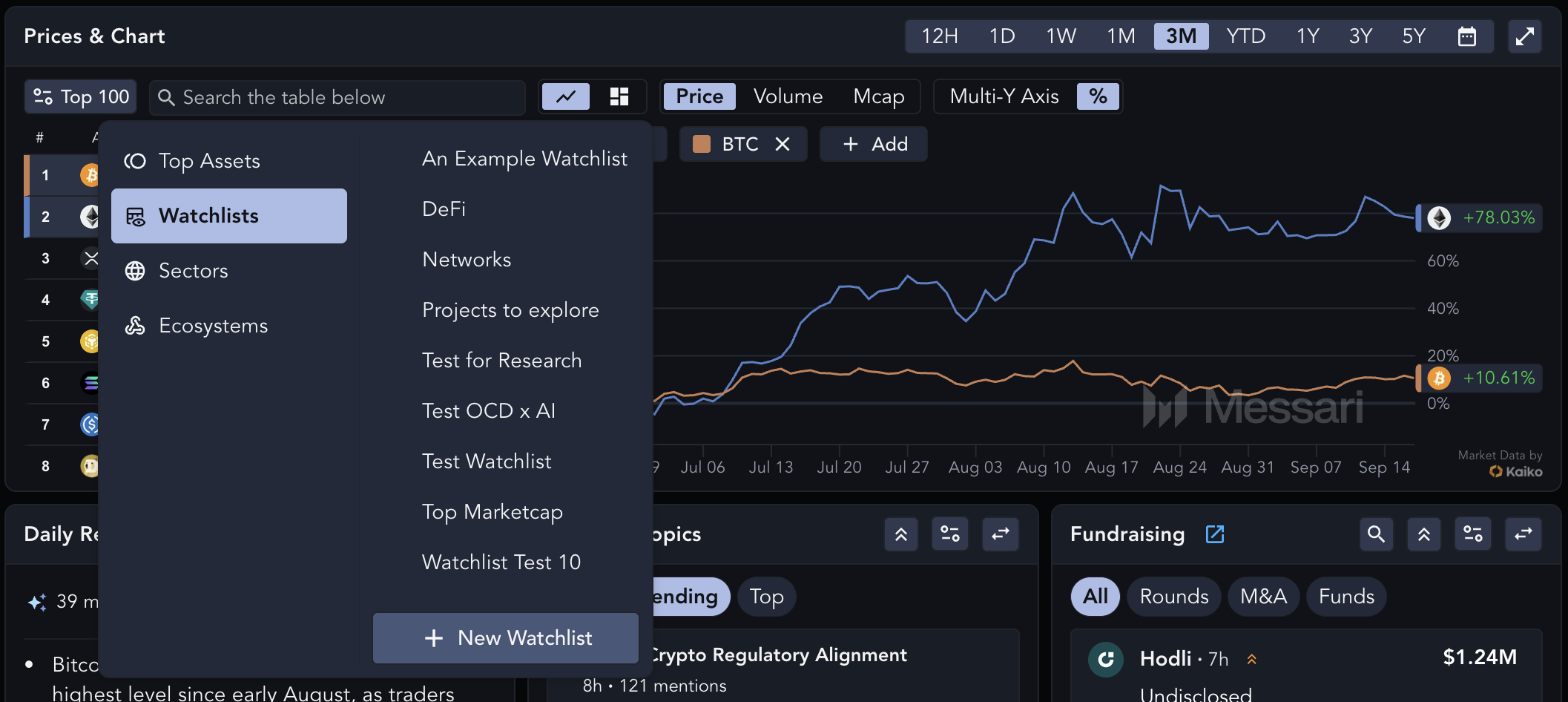Select the 3Y timeframe
Screen dimensions: 1568x702
click(1360, 36)
